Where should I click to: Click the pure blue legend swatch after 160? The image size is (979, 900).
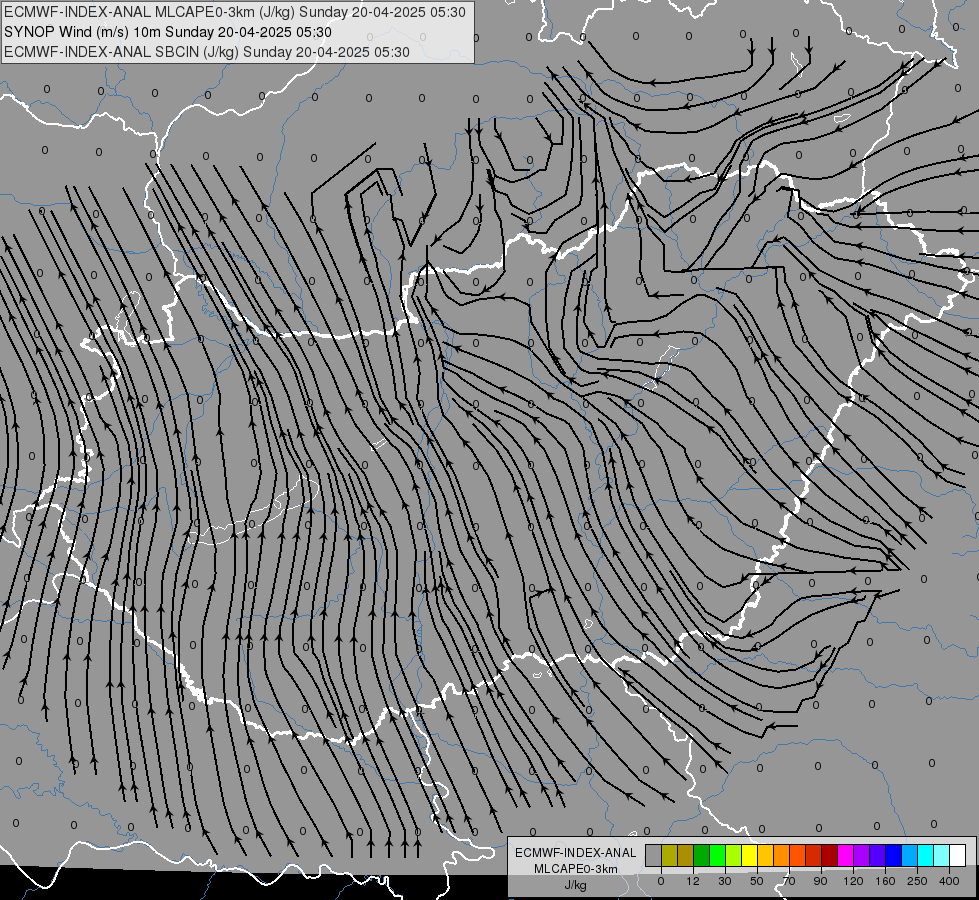893,855
